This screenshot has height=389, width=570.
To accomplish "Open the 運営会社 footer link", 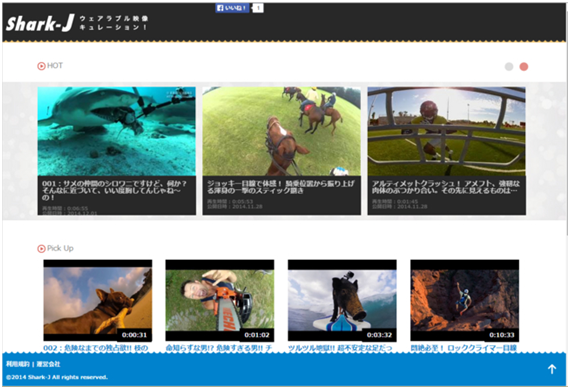I will pyautogui.click(x=48, y=364).
